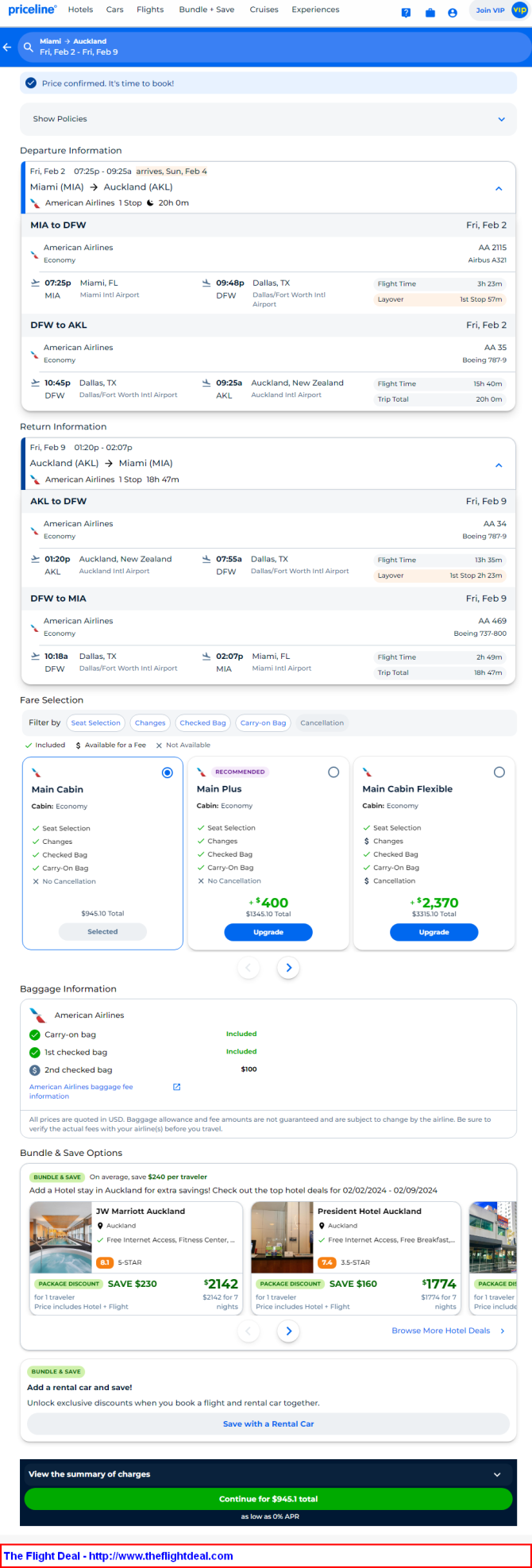
Task: Toggle the Cancellation filter chip
Action: (322, 722)
